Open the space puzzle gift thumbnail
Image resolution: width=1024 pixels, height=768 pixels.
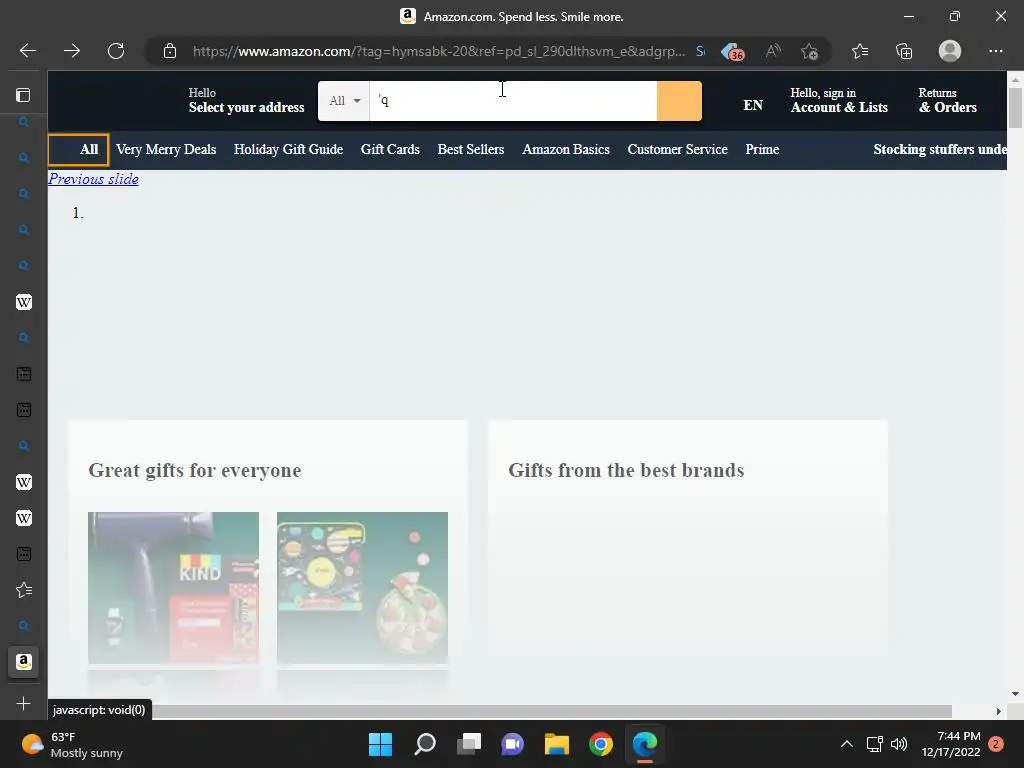(x=362, y=588)
